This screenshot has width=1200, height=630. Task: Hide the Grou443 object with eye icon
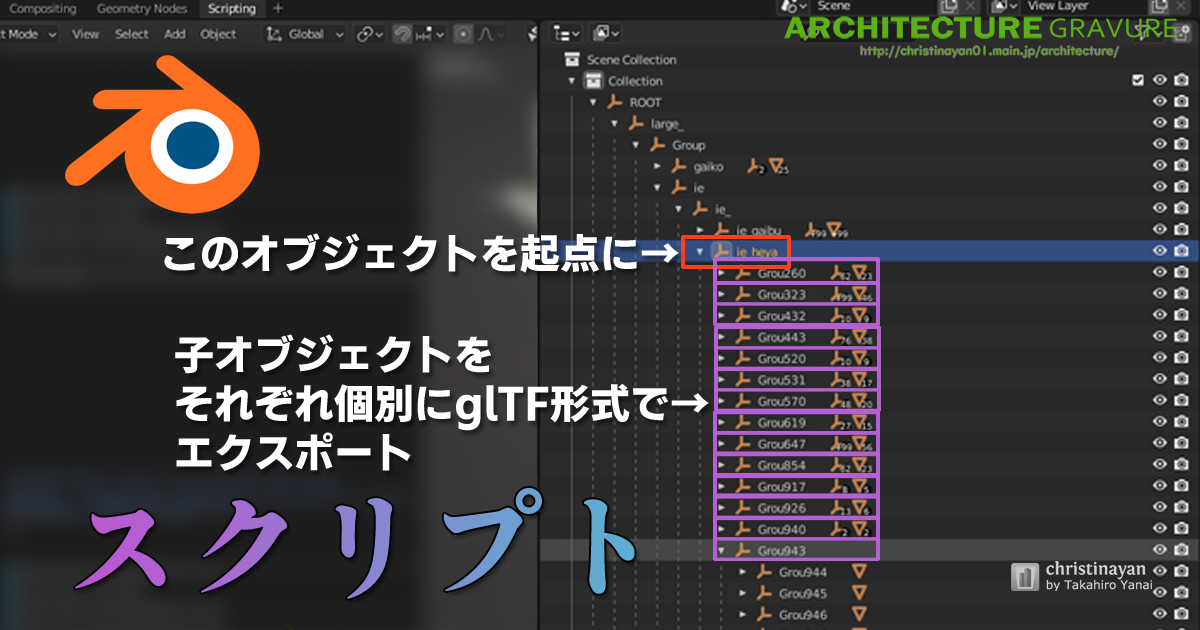coord(1160,337)
